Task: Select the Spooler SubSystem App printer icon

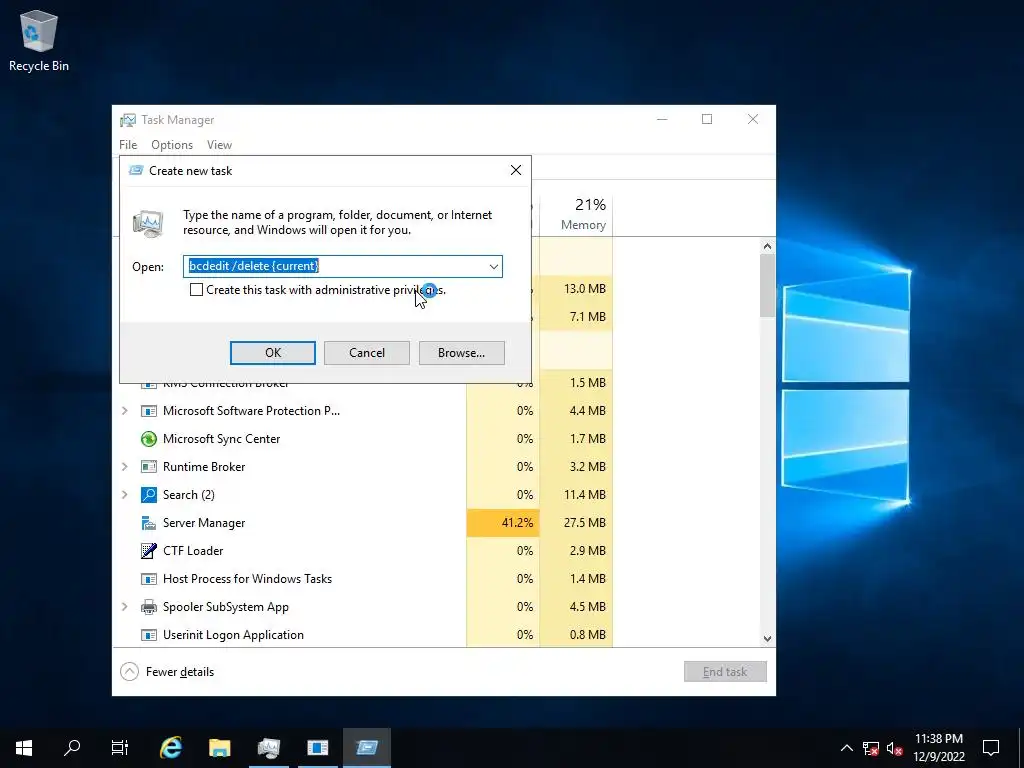Action: point(149,607)
